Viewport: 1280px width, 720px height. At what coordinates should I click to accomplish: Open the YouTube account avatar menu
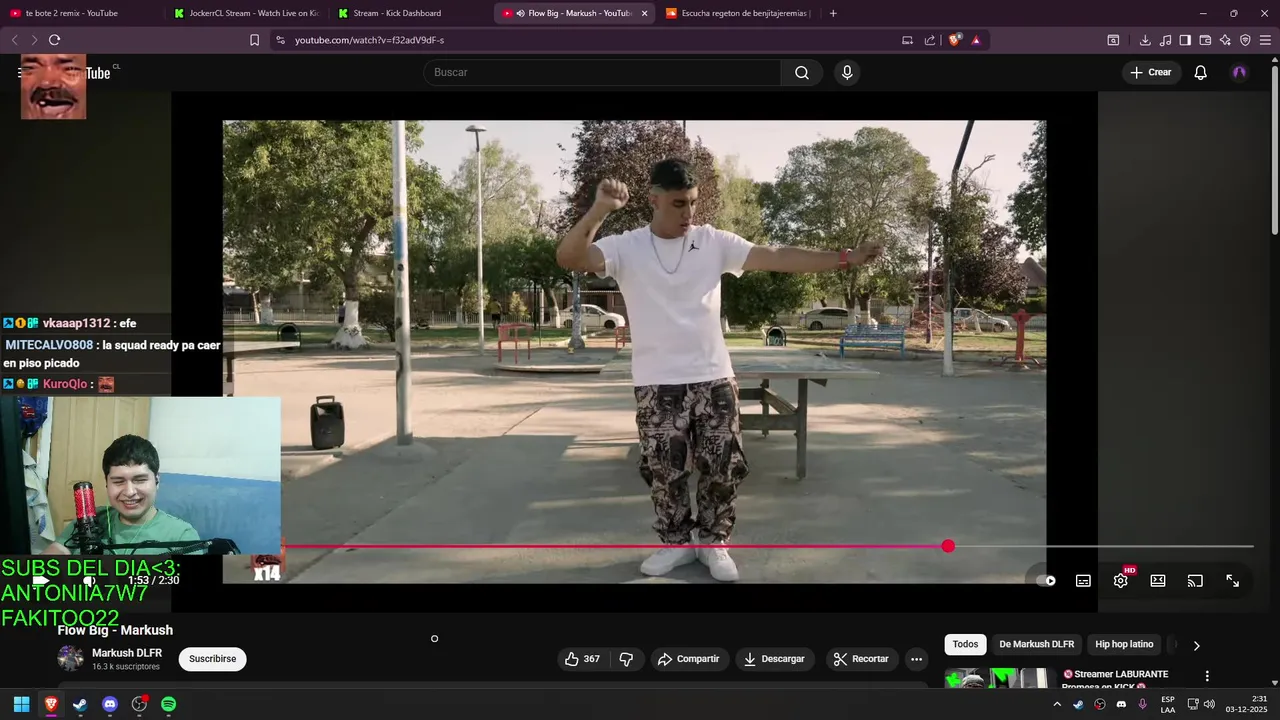point(1240,72)
